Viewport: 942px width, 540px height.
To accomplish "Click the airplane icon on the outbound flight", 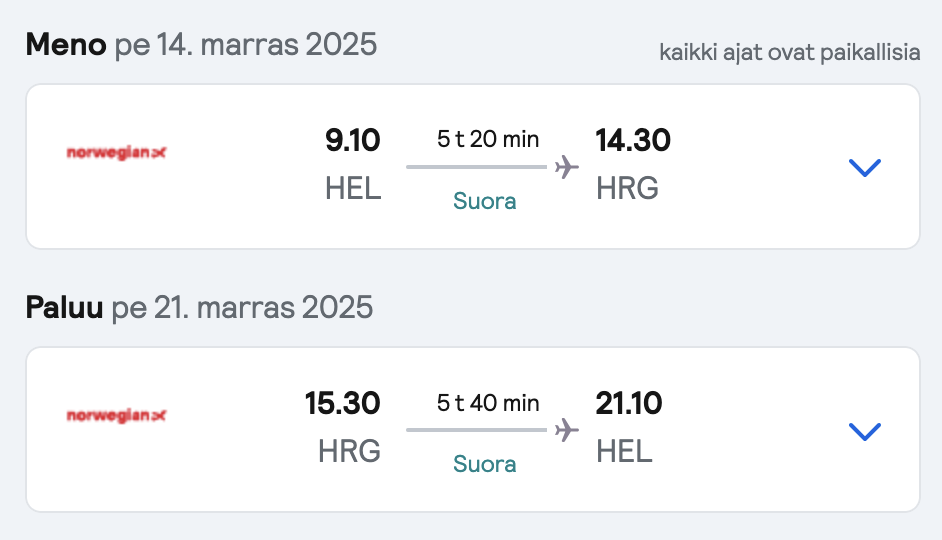I will point(567,167).
